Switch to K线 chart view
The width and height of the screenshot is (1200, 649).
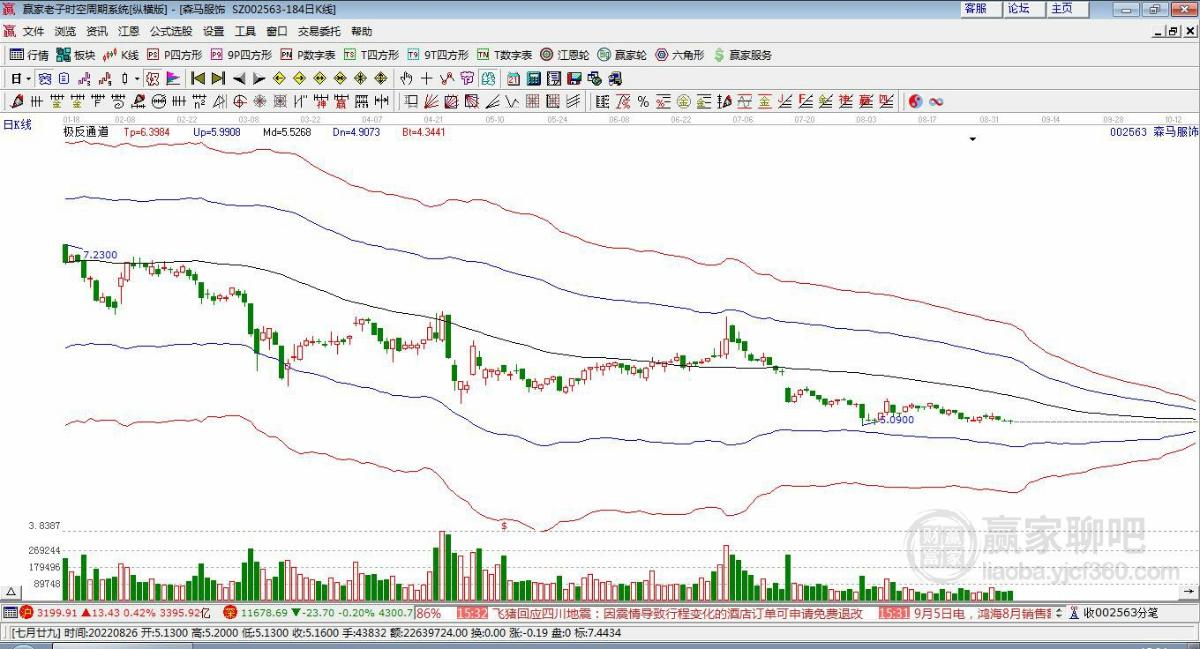(x=121, y=55)
